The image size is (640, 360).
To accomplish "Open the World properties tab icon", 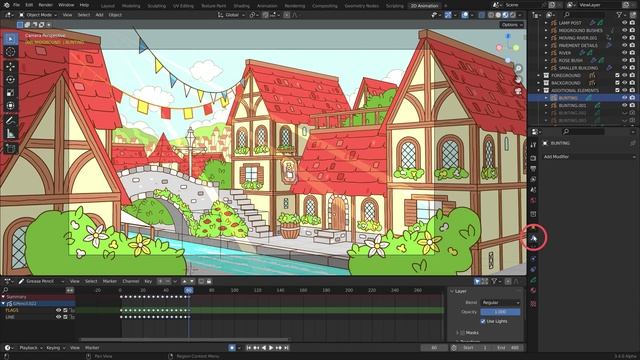I will click(533, 200).
